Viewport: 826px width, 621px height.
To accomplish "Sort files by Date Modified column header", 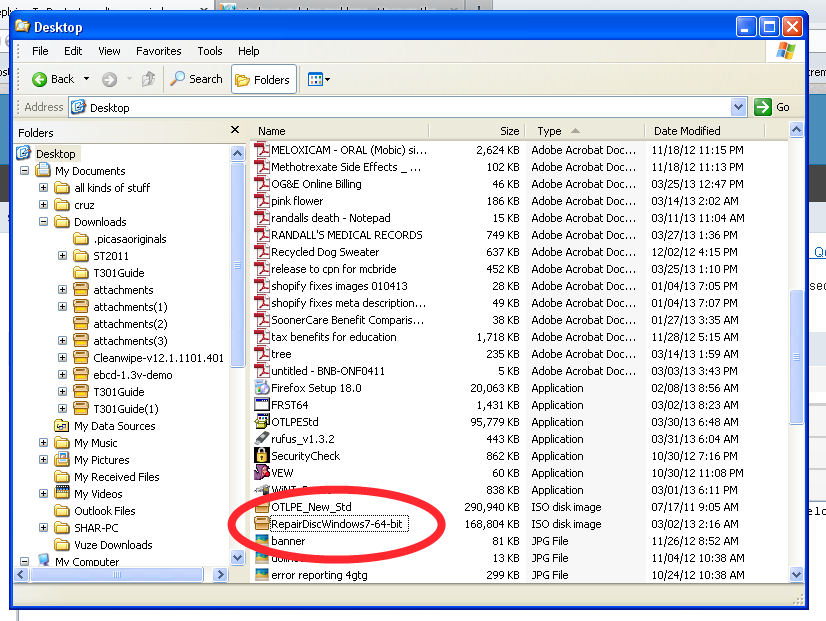I will point(705,131).
